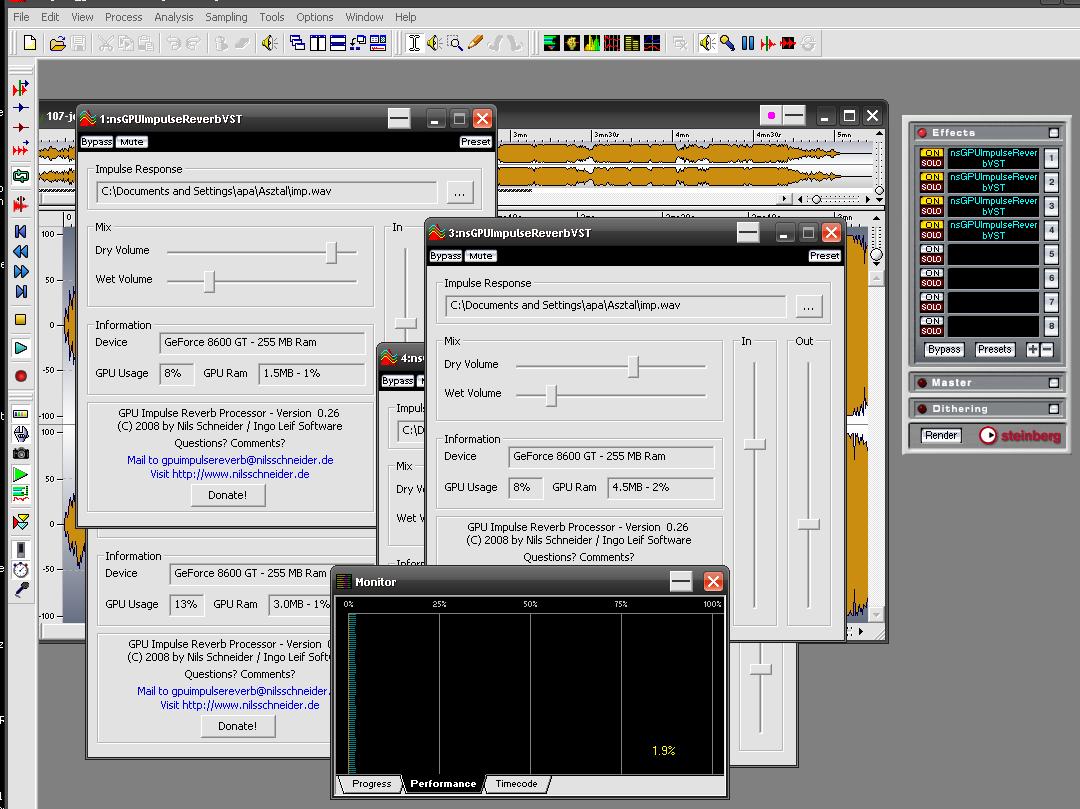Viewport: 1080px width, 809px height.
Task: Click the fast-forward transport button
Action: point(21,271)
